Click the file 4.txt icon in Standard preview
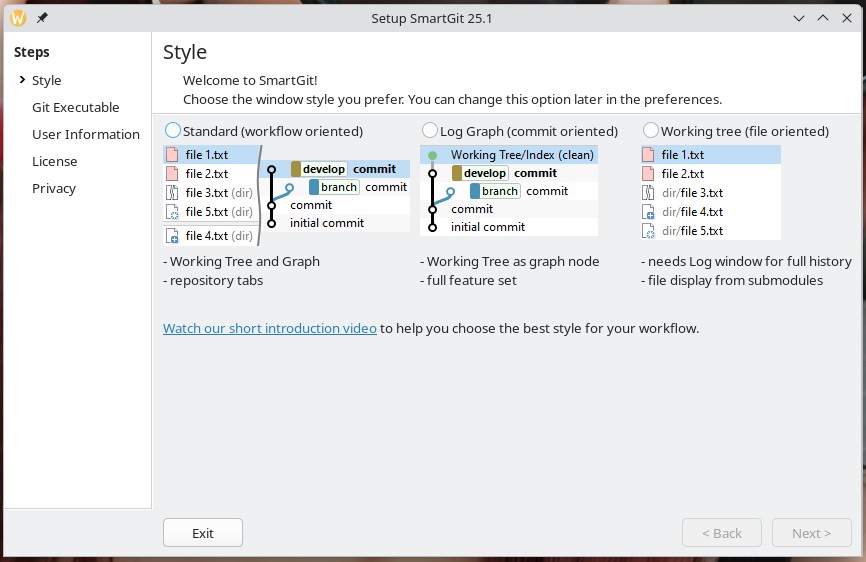This screenshot has height=562, width=866. 172,236
